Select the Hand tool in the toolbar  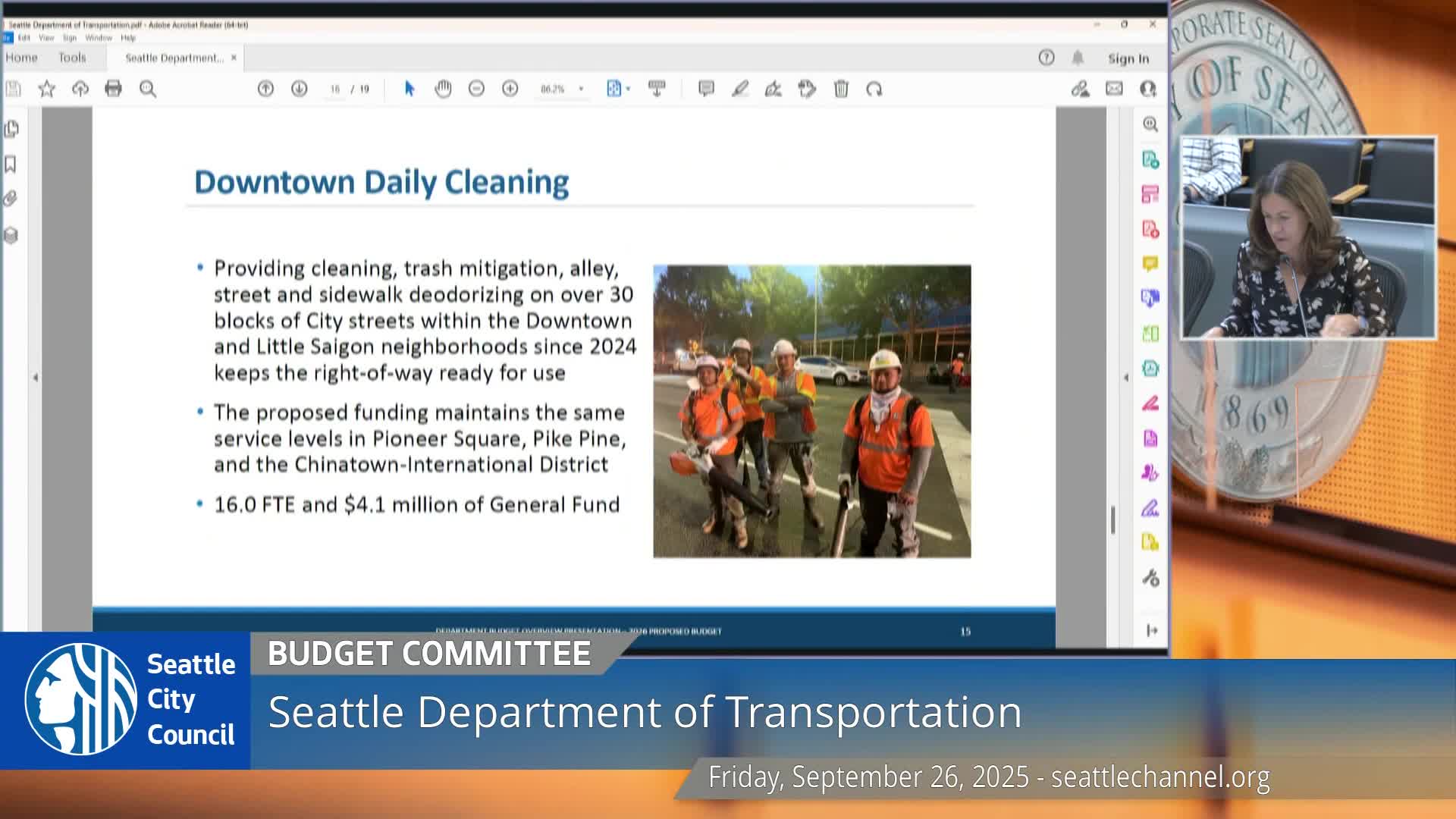[442, 89]
